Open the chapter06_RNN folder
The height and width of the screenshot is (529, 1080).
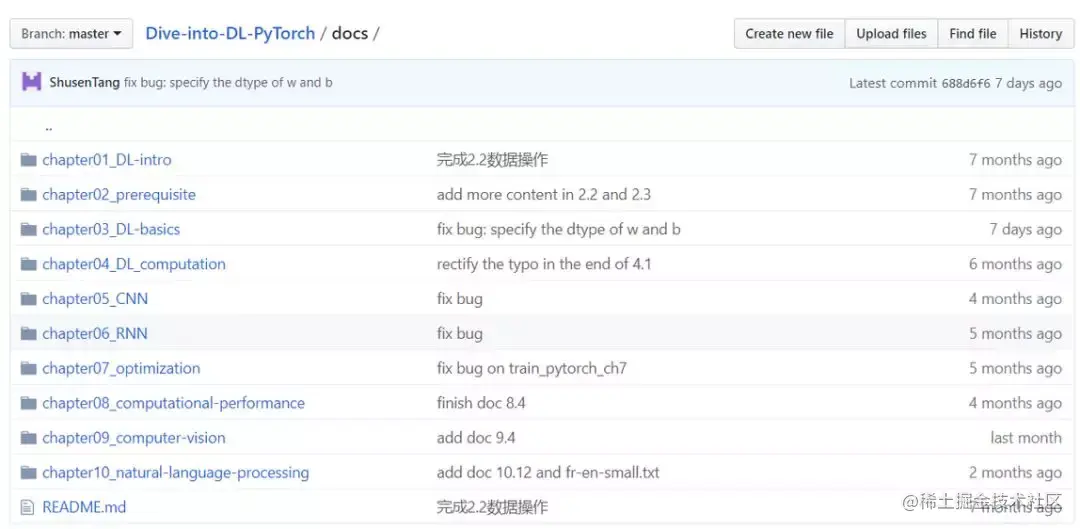click(x=95, y=333)
